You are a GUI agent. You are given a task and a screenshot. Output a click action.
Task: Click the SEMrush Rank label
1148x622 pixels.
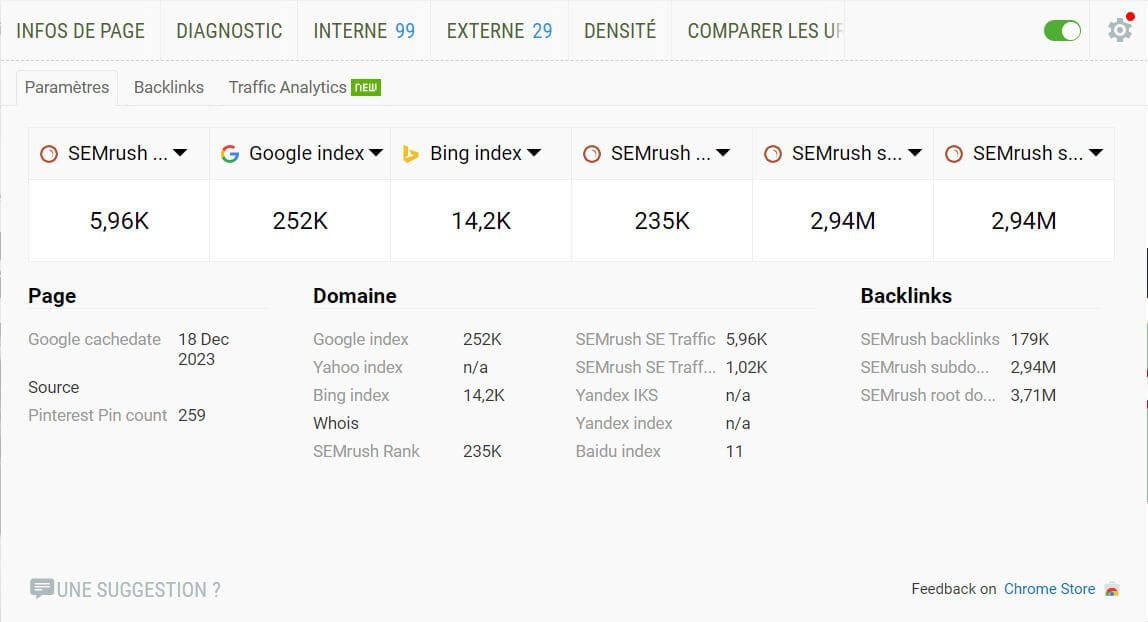point(367,451)
